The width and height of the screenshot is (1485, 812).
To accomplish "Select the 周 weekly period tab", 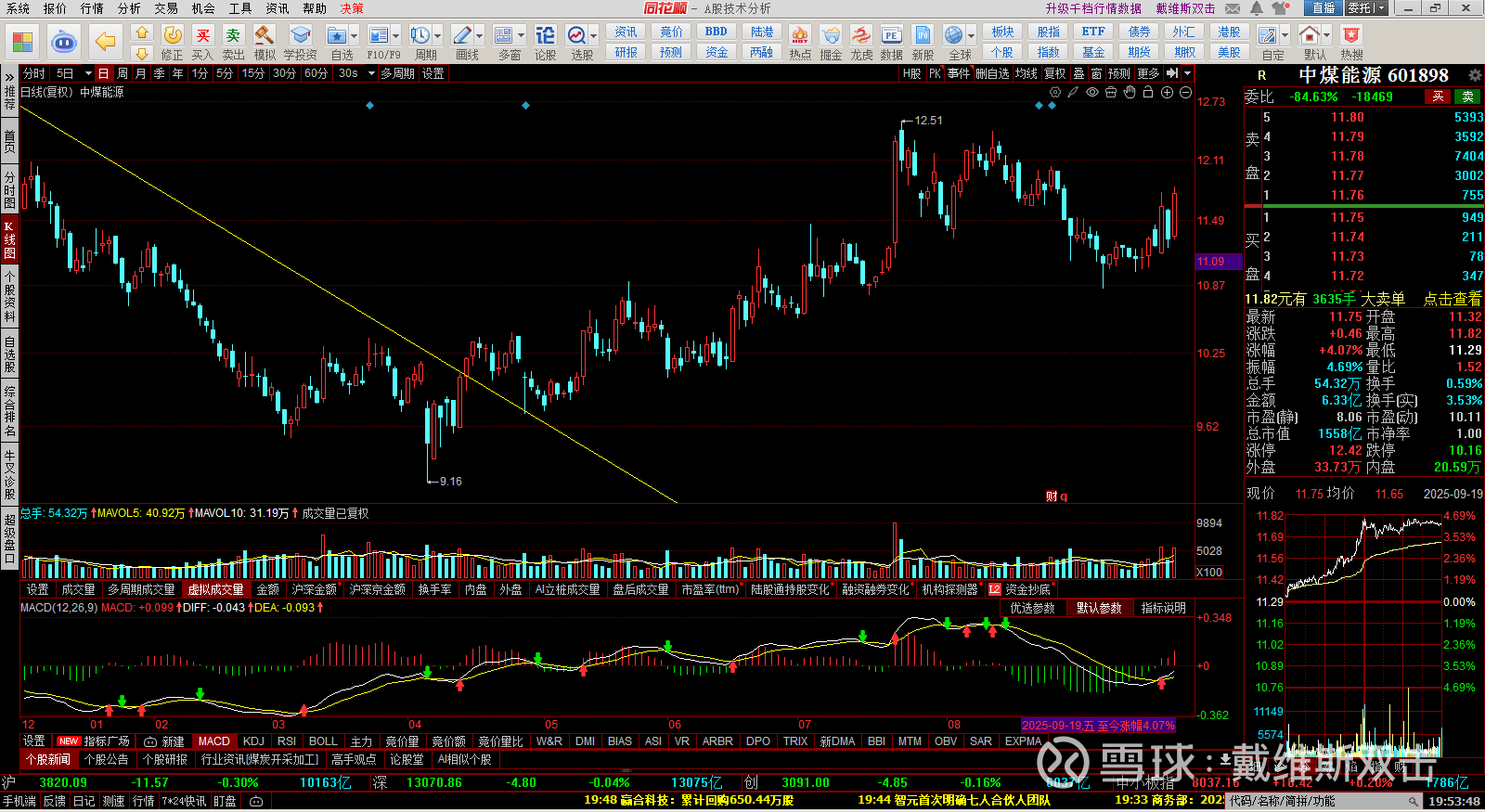I will (123, 73).
